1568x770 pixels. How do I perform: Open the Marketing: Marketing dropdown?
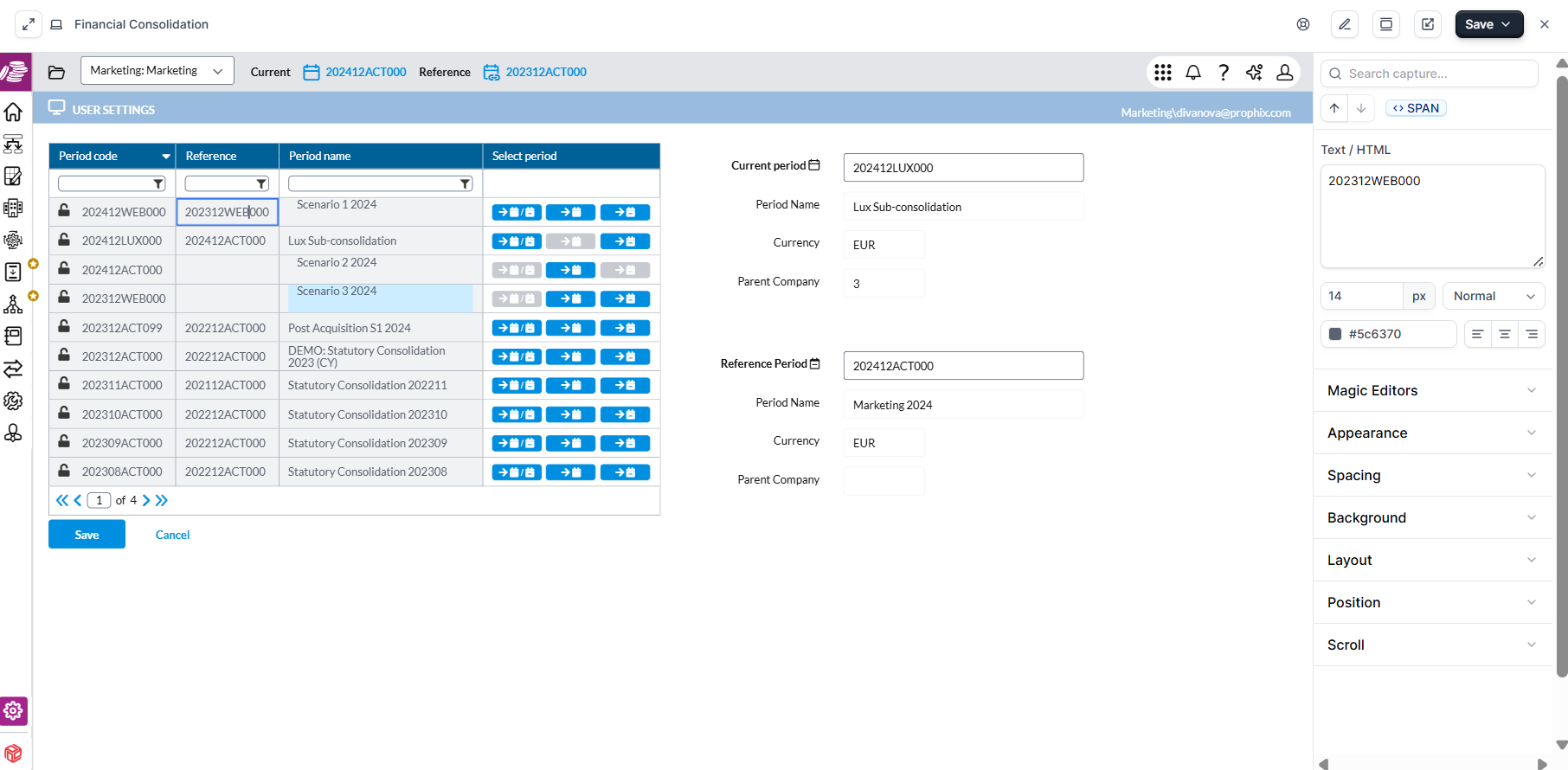pos(157,71)
